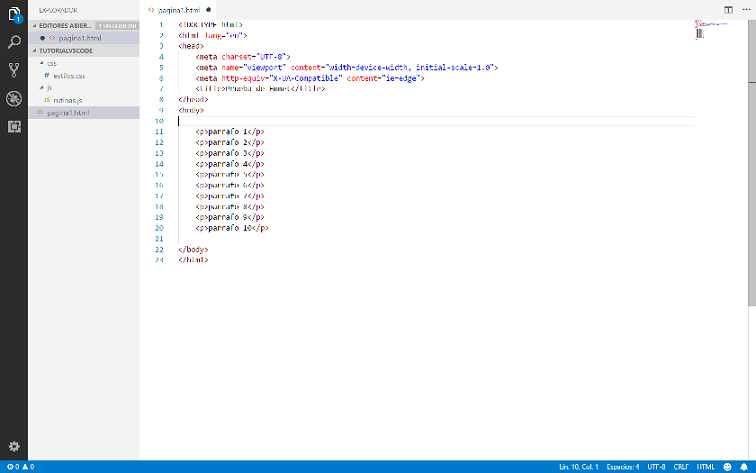Click the feedback smiley in status bar
756x473 pixels.
pos(728,467)
